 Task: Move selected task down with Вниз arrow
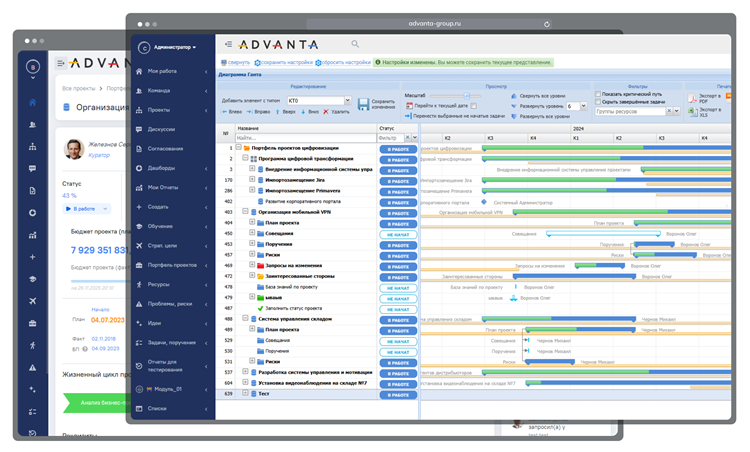pyautogui.click(x=309, y=112)
